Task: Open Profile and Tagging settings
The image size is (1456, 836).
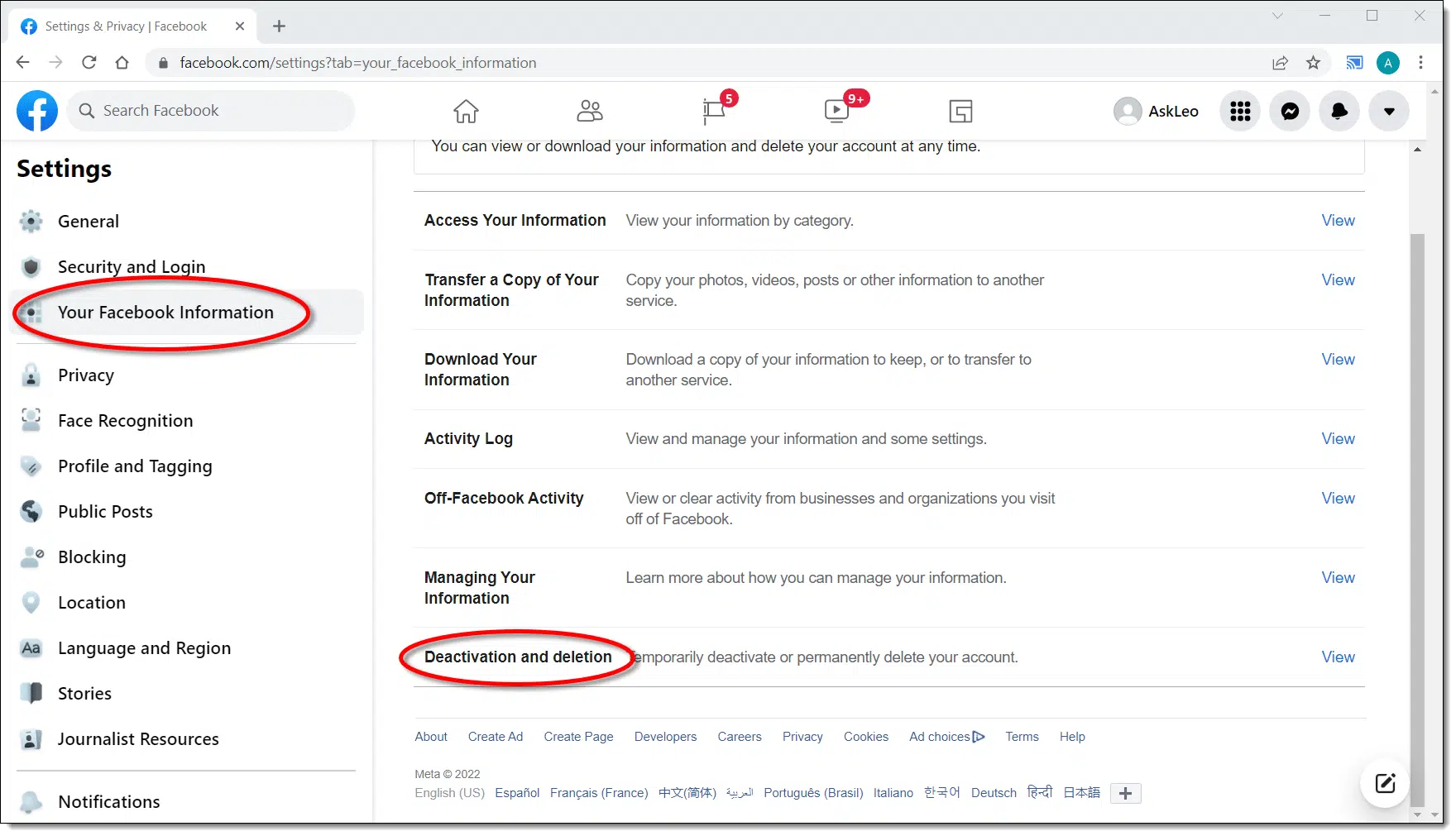Action: (x=186, y=466)
